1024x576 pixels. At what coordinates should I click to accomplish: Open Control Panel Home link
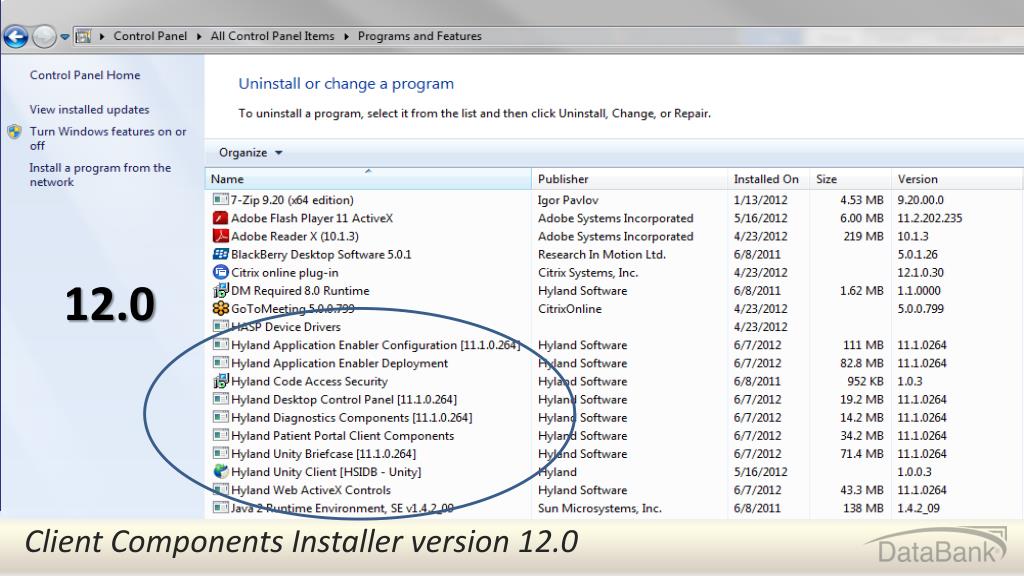point(85,75)
